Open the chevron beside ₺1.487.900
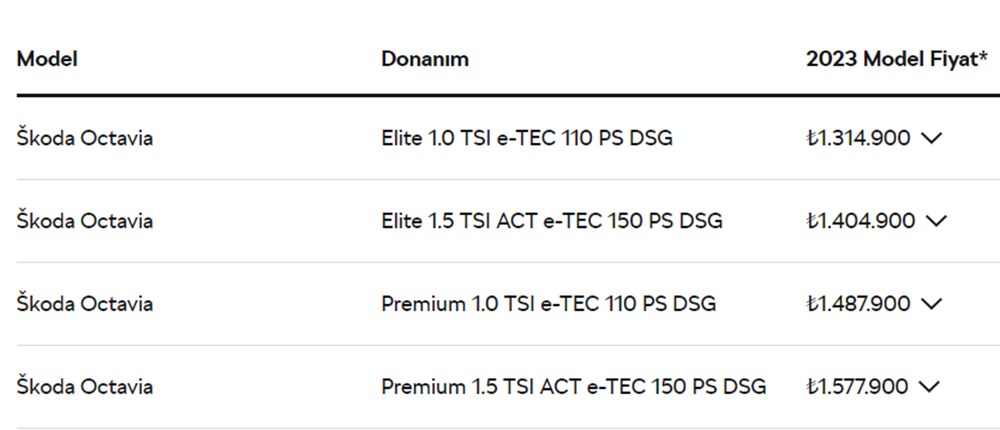The height and width of the screenshot is (430, 1000). coord(931,304)
